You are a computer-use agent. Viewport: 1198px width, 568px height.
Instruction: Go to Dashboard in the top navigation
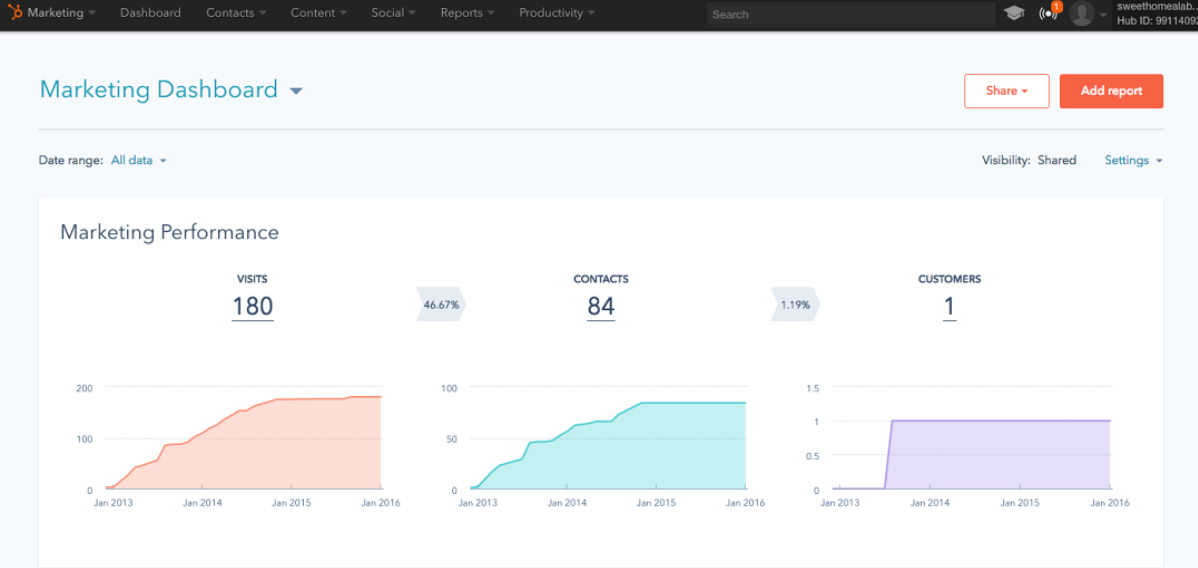tap(151, 13)
